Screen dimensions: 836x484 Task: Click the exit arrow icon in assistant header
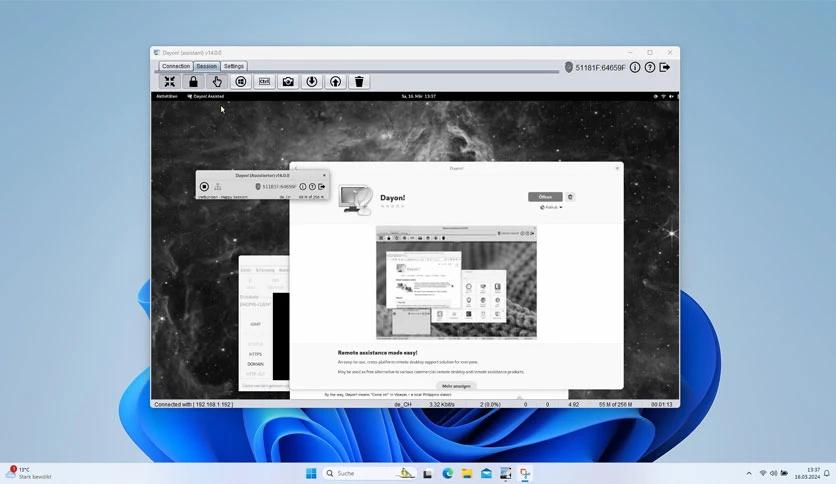click(664, 67)
